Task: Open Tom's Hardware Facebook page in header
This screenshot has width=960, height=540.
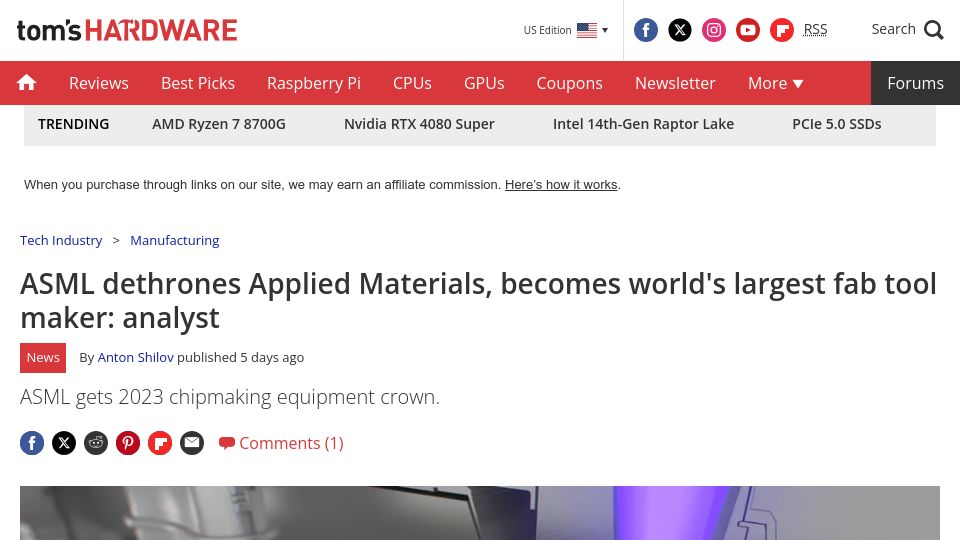Action: [x=645, y=30]
